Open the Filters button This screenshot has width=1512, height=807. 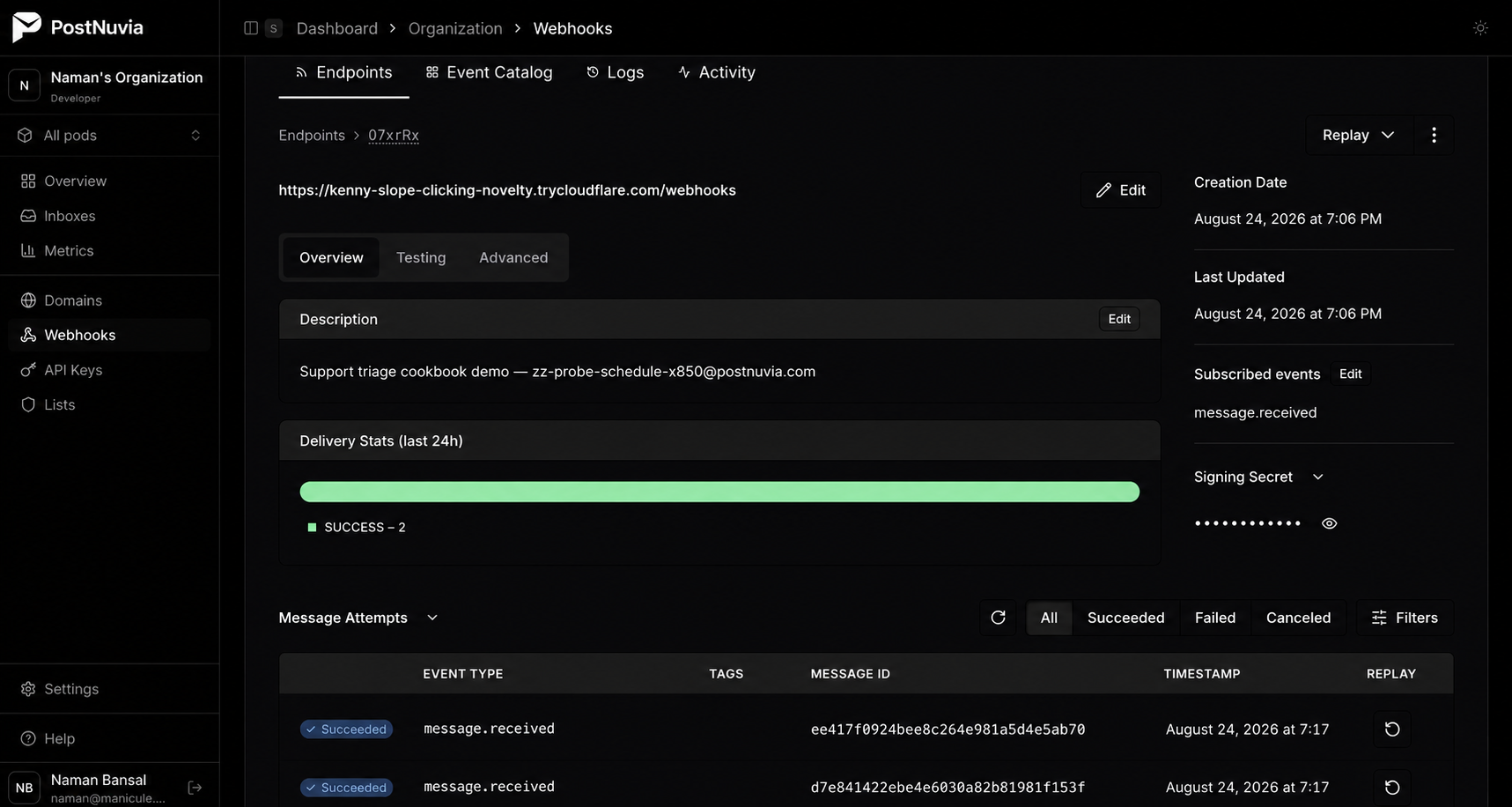[x=1405, y=618]
